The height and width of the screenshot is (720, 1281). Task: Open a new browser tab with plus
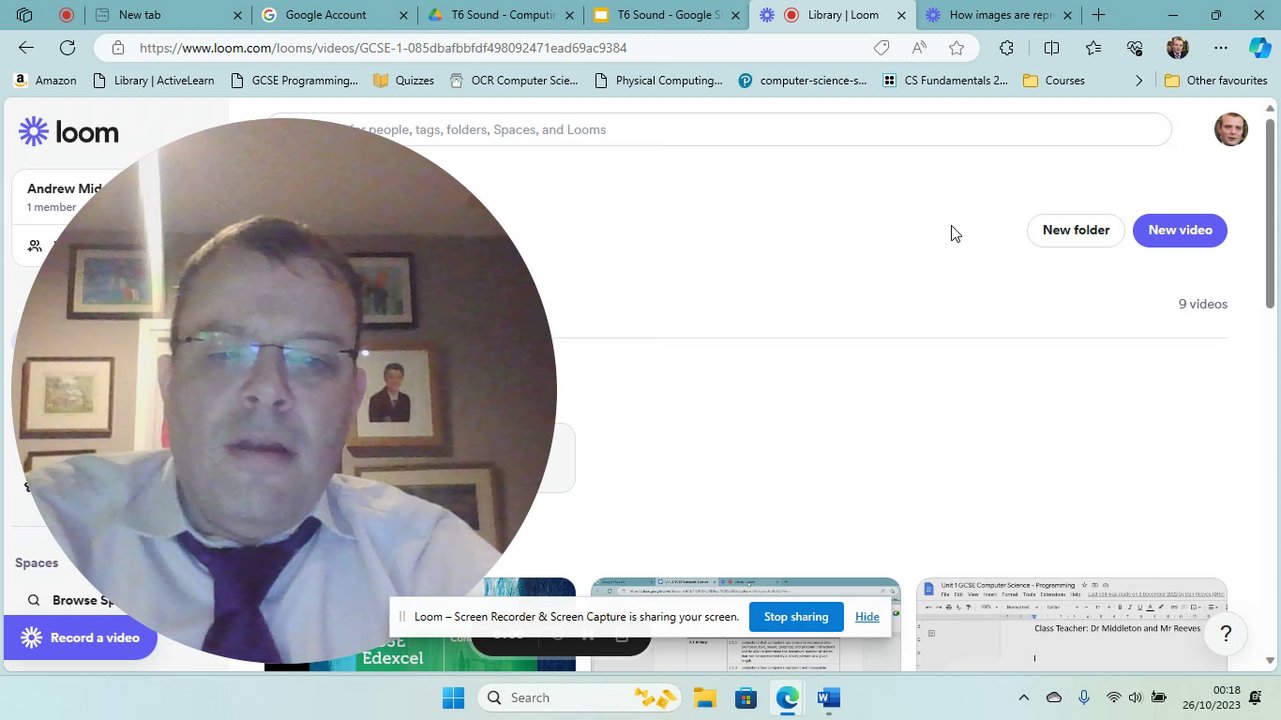click(x=1098, y=15)
